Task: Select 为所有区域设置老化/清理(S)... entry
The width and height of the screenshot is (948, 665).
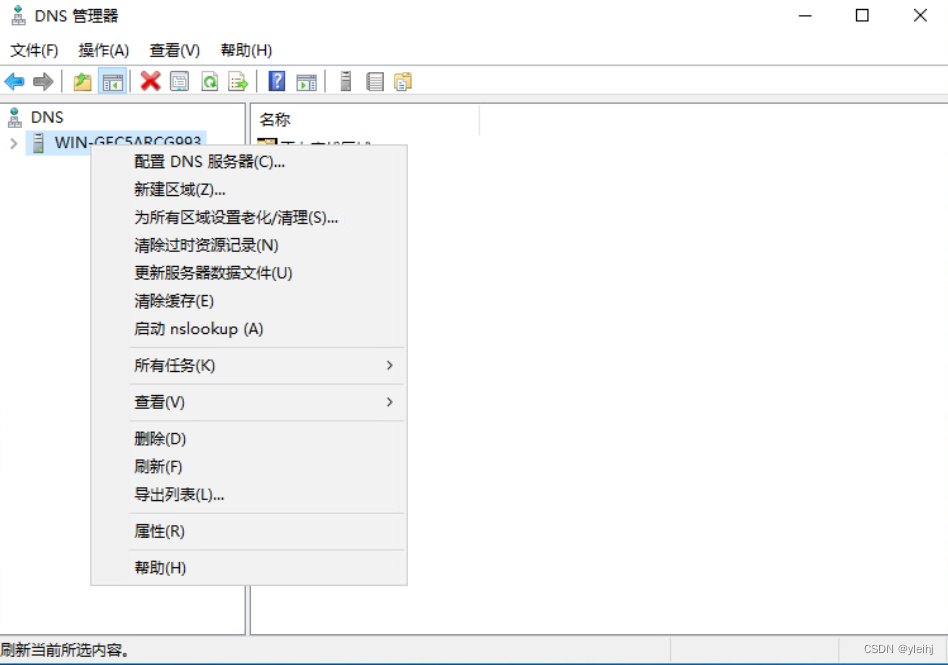Action: [249, 218]
